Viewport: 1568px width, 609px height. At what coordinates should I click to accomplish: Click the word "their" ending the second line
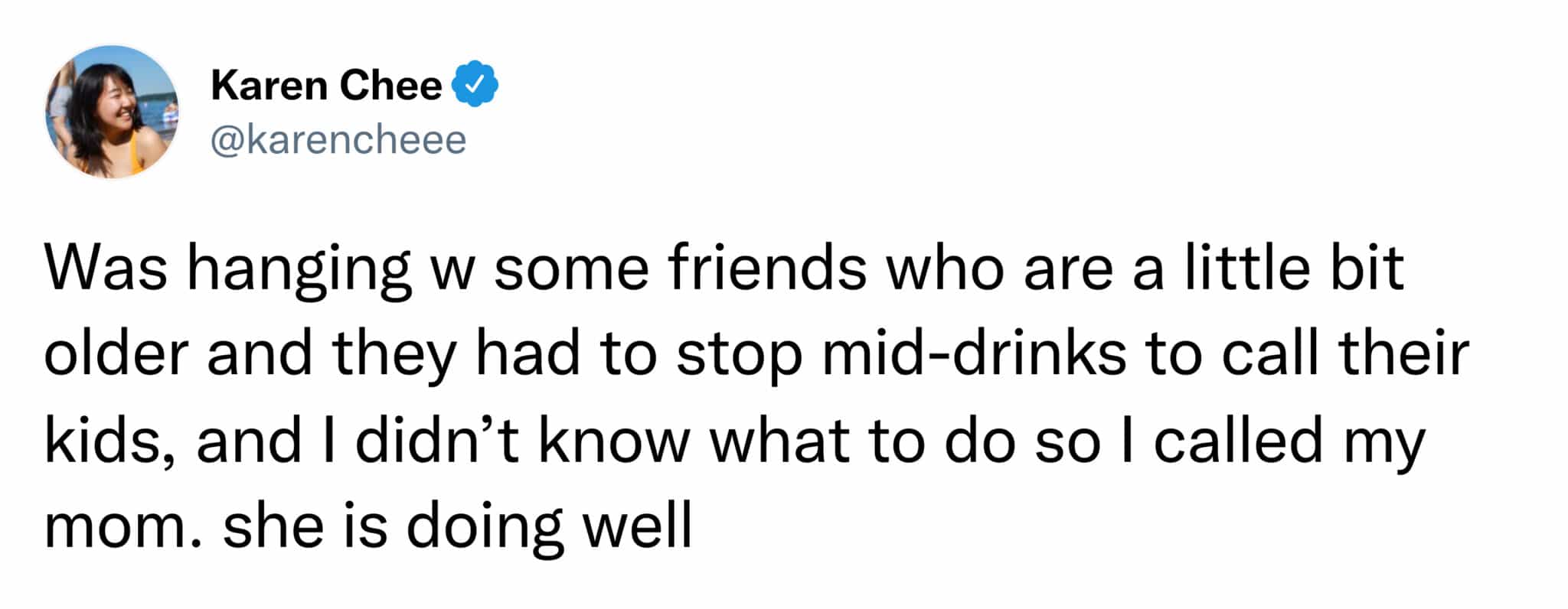click(x=1403, y=354)
